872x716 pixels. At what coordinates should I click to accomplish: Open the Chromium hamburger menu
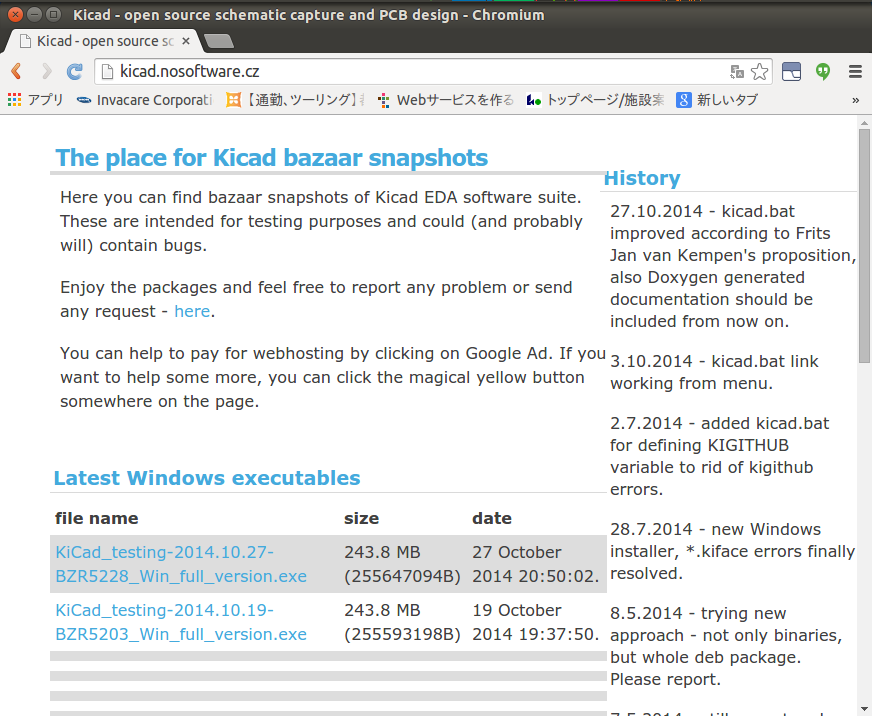click(855, 71)
